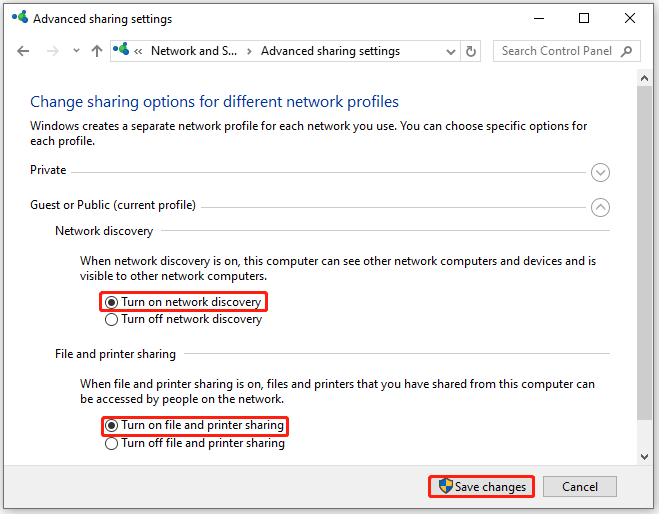659x514 pixels.
Task: Open the recent locations dropdown arrow
Action: (x=74, y=51)
